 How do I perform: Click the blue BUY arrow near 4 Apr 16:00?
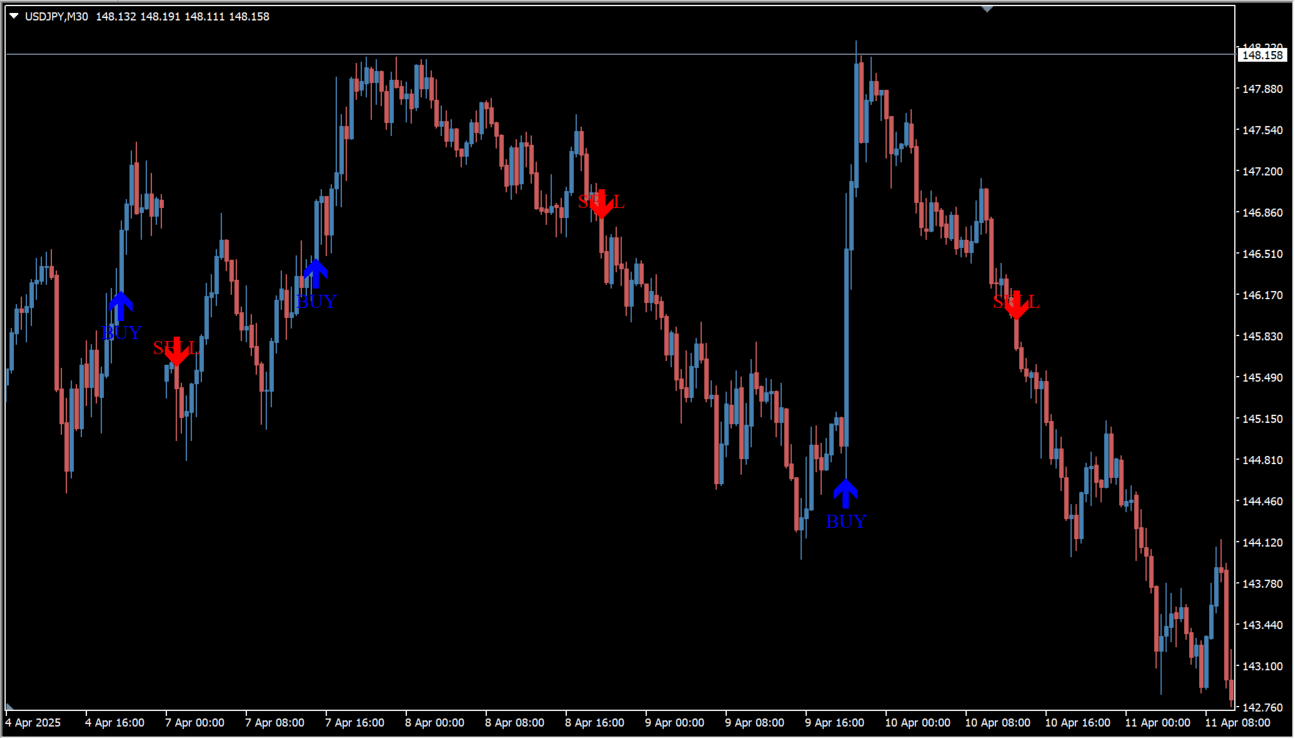point(121,305)
